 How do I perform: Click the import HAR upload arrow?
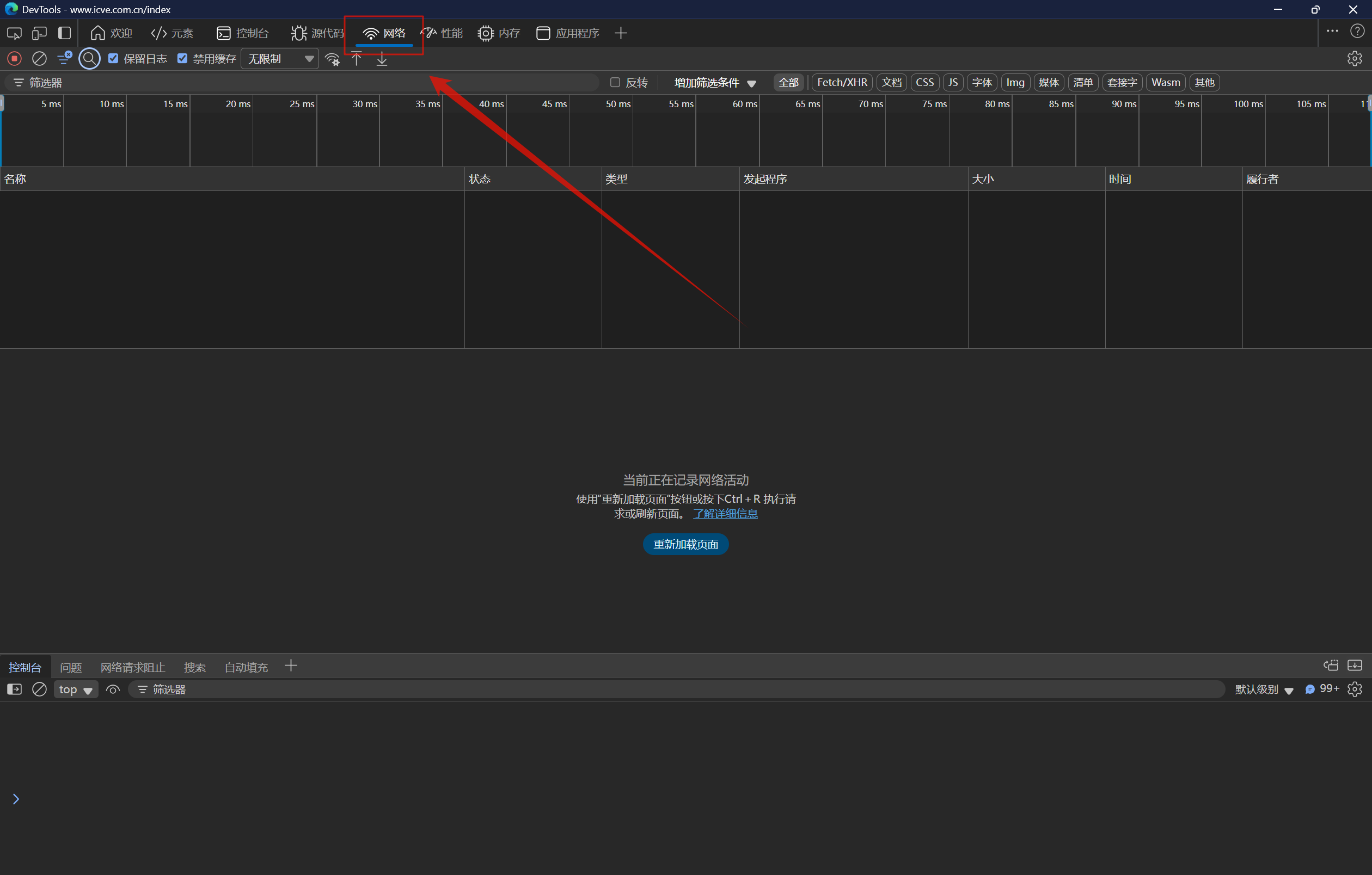(x=357, y=59)
